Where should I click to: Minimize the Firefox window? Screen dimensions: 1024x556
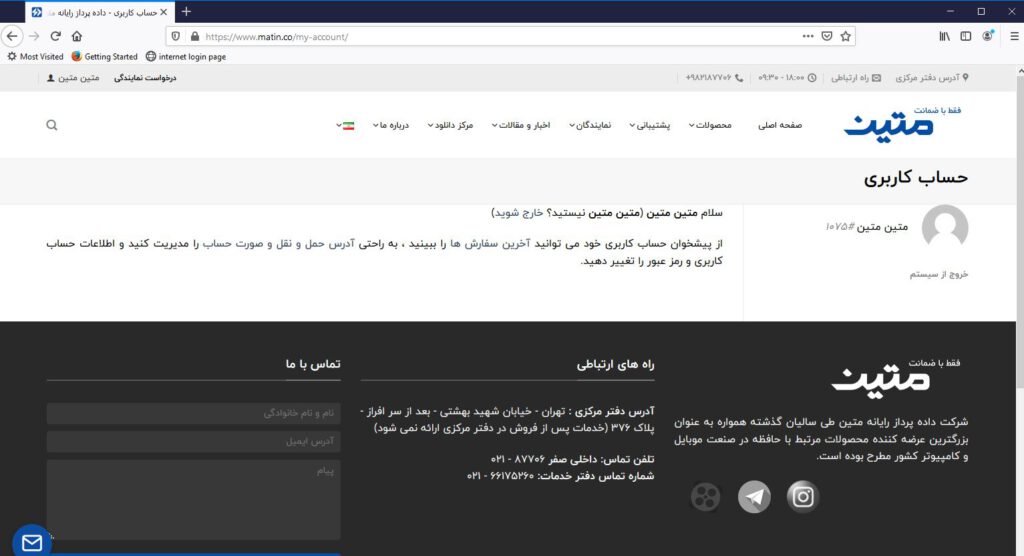950,12
